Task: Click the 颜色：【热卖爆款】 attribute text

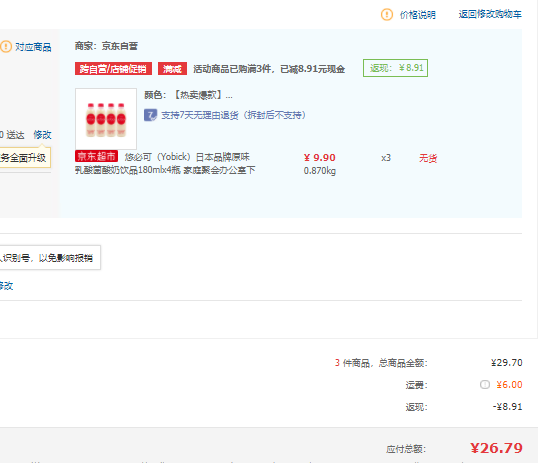Action: point(188,95)
